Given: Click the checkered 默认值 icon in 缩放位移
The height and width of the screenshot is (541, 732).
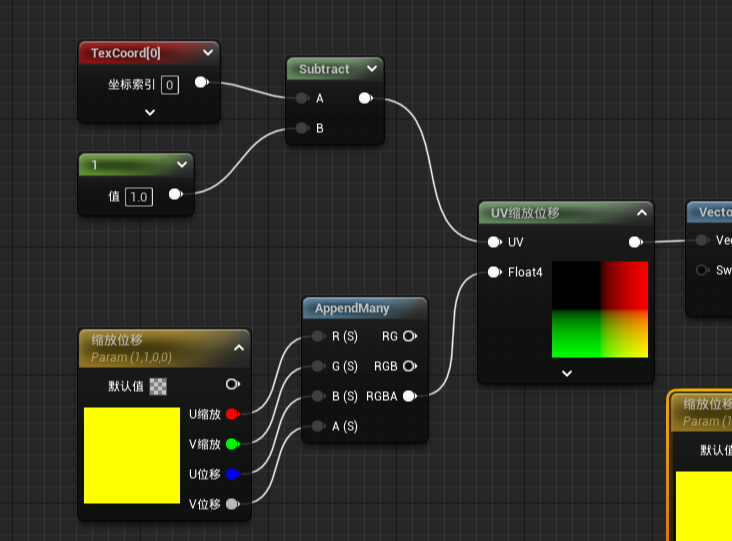Looking at the screenshot, I should point(158,385).
